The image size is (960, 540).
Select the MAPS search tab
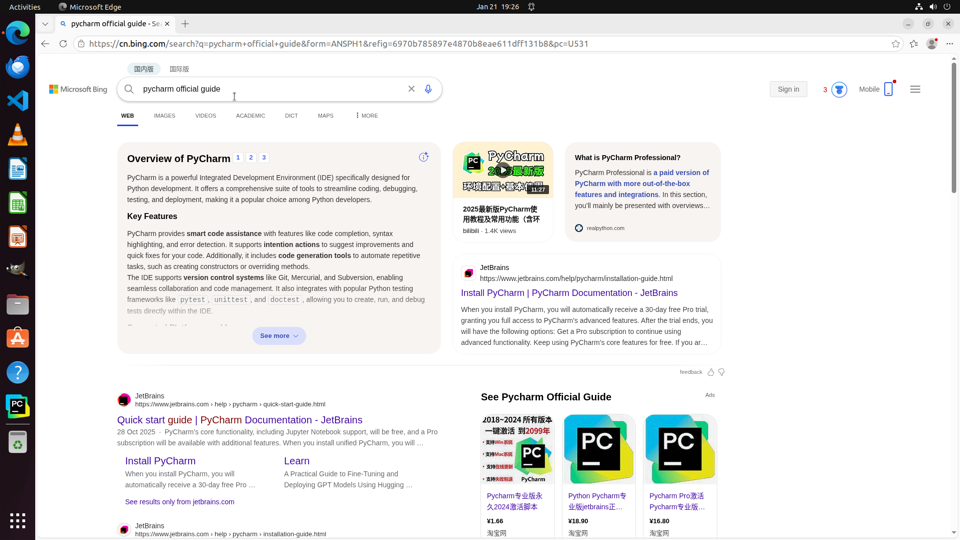click(x=326, y=116)
